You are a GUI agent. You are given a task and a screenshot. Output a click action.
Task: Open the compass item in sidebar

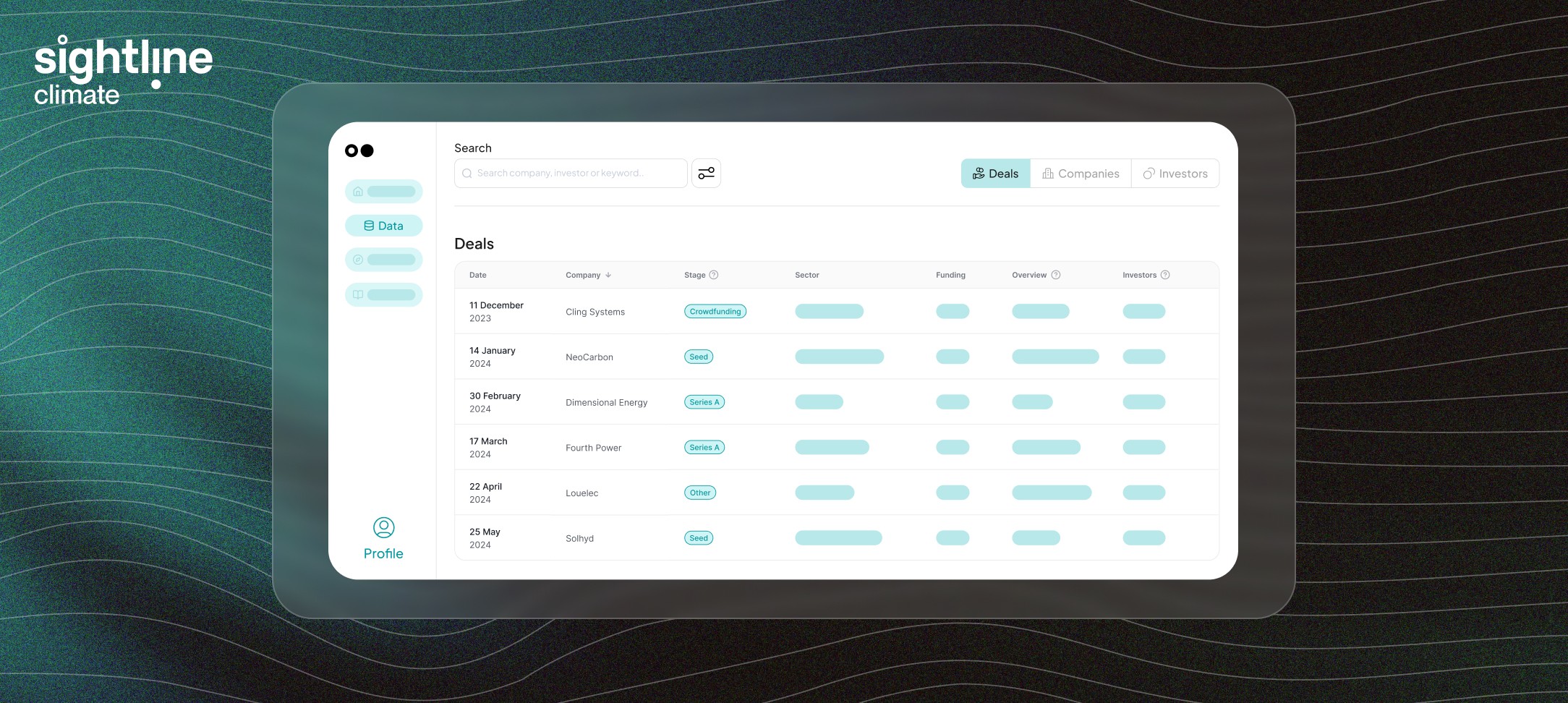[383, 260]
